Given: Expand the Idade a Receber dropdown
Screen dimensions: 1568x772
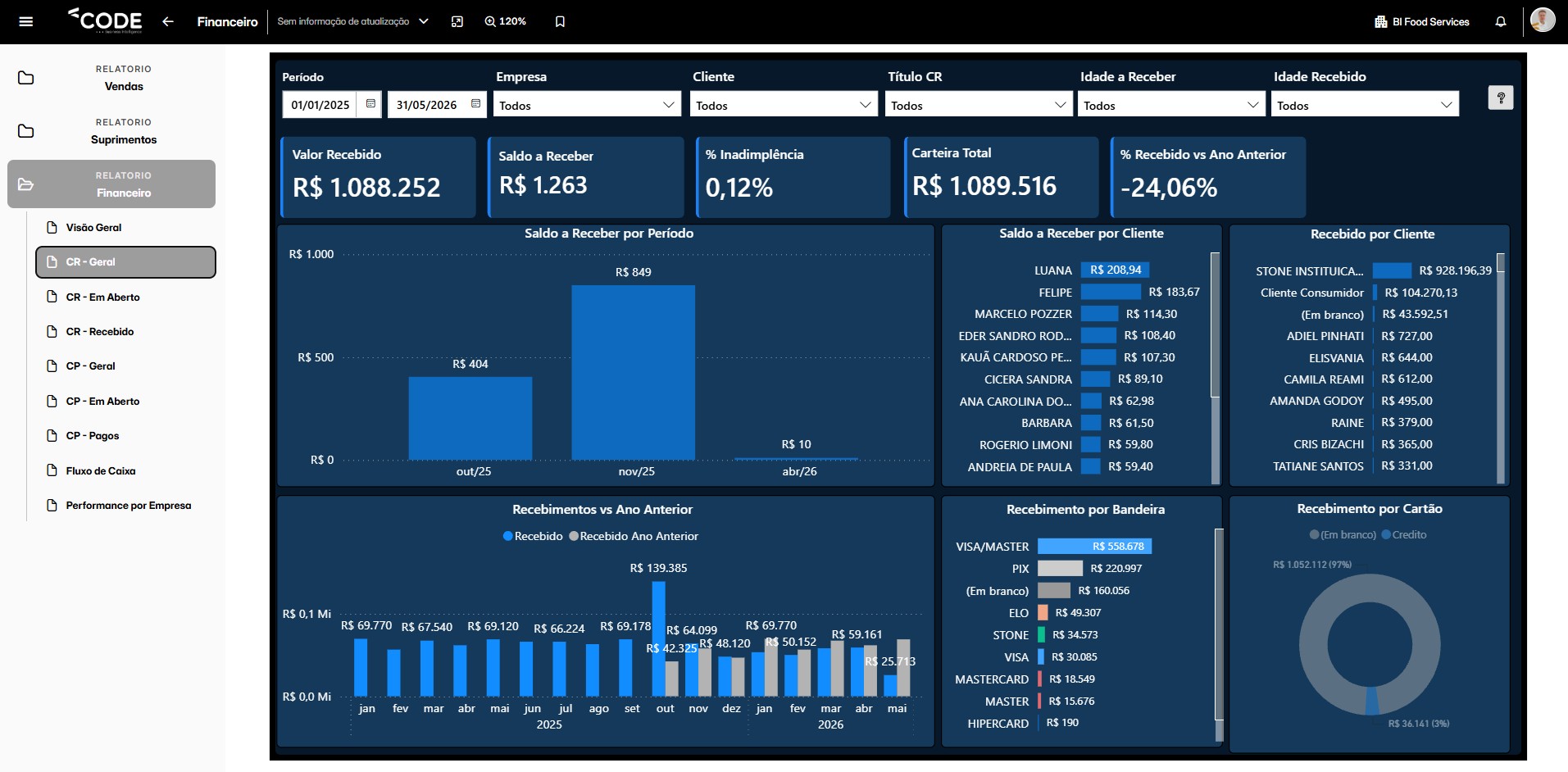Looking at the screenshot, I should 1171,104.
